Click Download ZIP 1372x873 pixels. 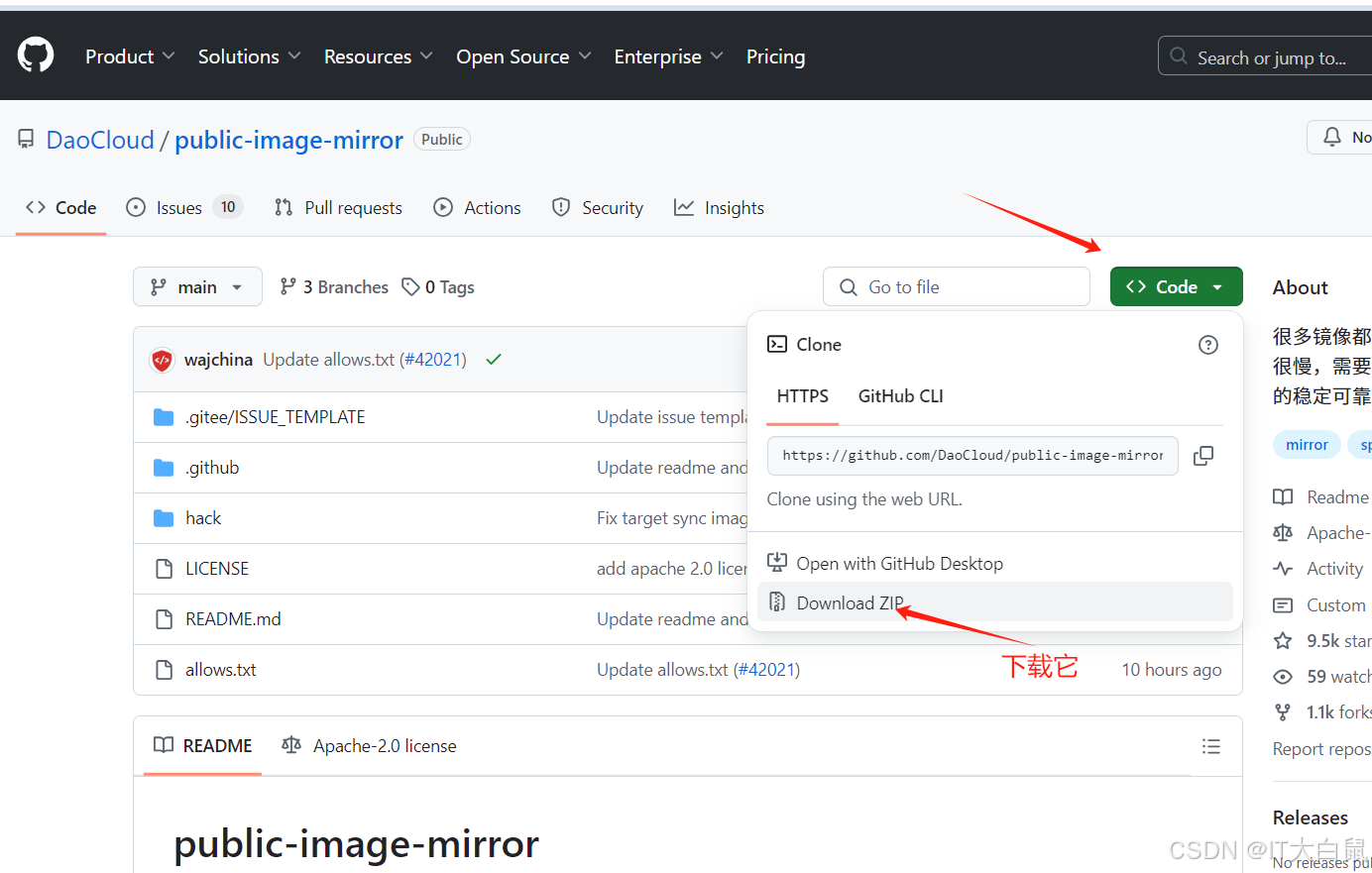click(x=995, y=602)
